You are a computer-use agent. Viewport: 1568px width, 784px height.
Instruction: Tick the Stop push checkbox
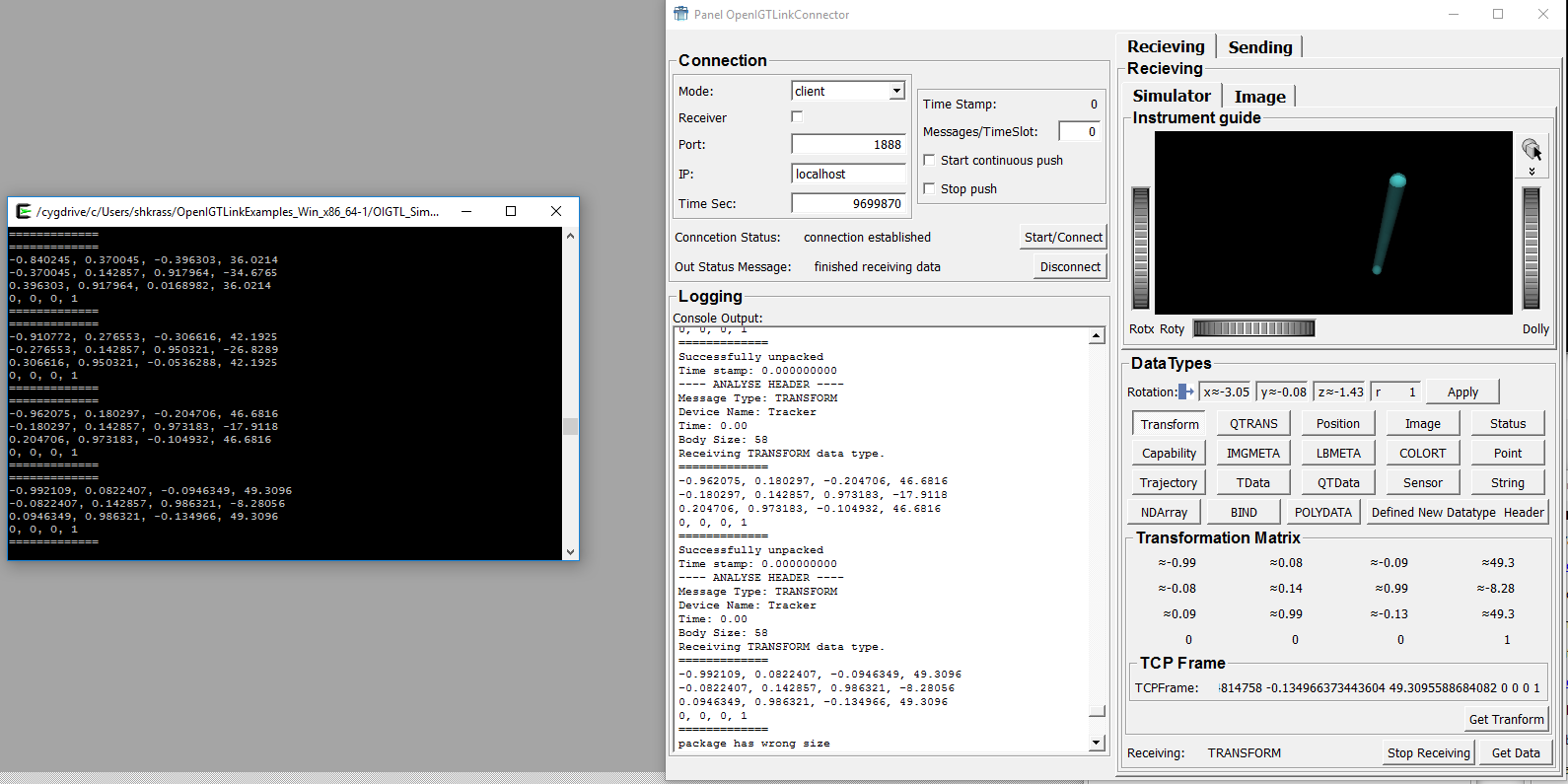tap(929, 188)
